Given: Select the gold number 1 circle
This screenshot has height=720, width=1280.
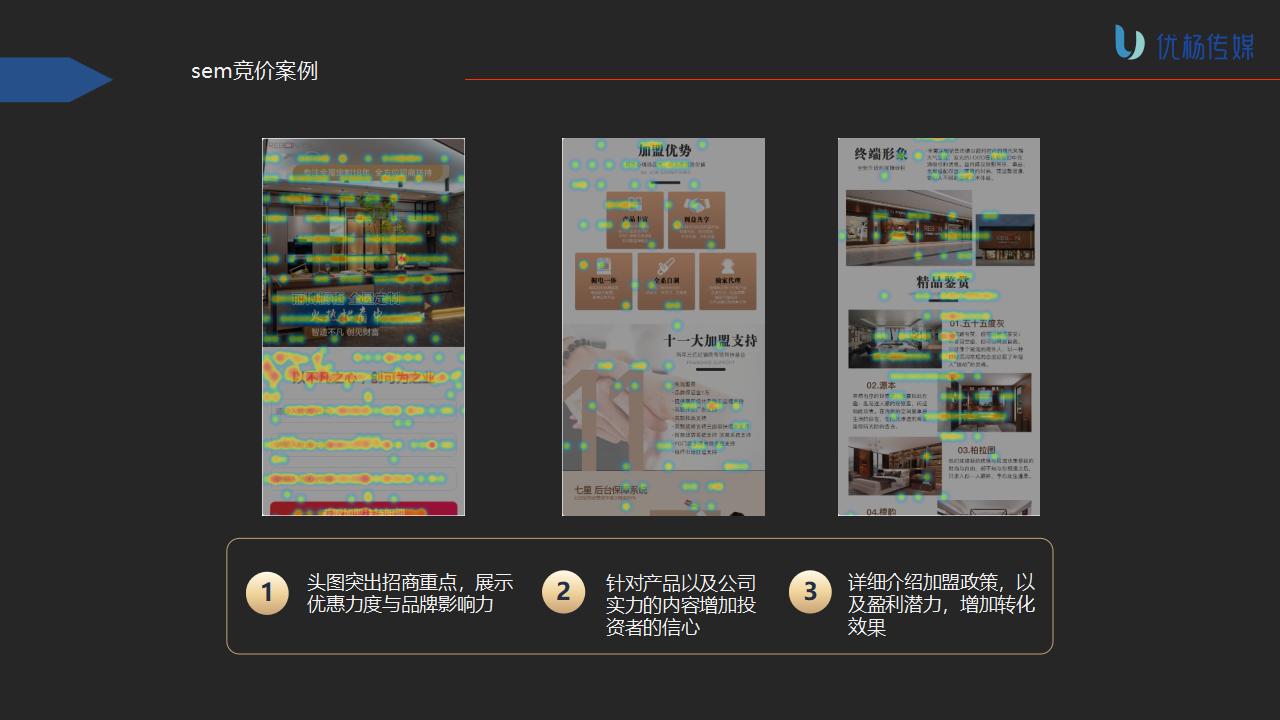Looking at the screenshot, I should tap(267, 593).
